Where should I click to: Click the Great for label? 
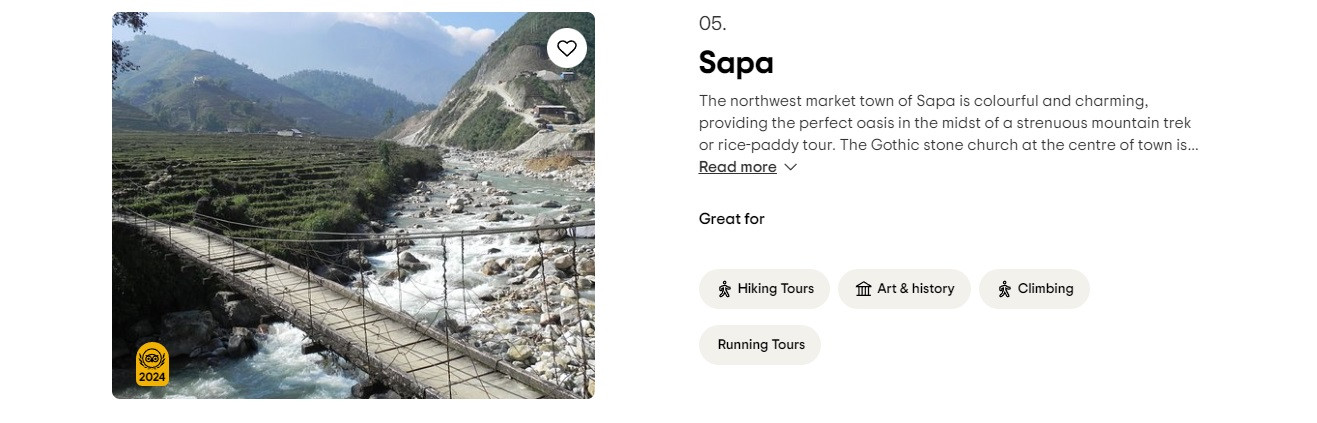click(x=731, y=219)
